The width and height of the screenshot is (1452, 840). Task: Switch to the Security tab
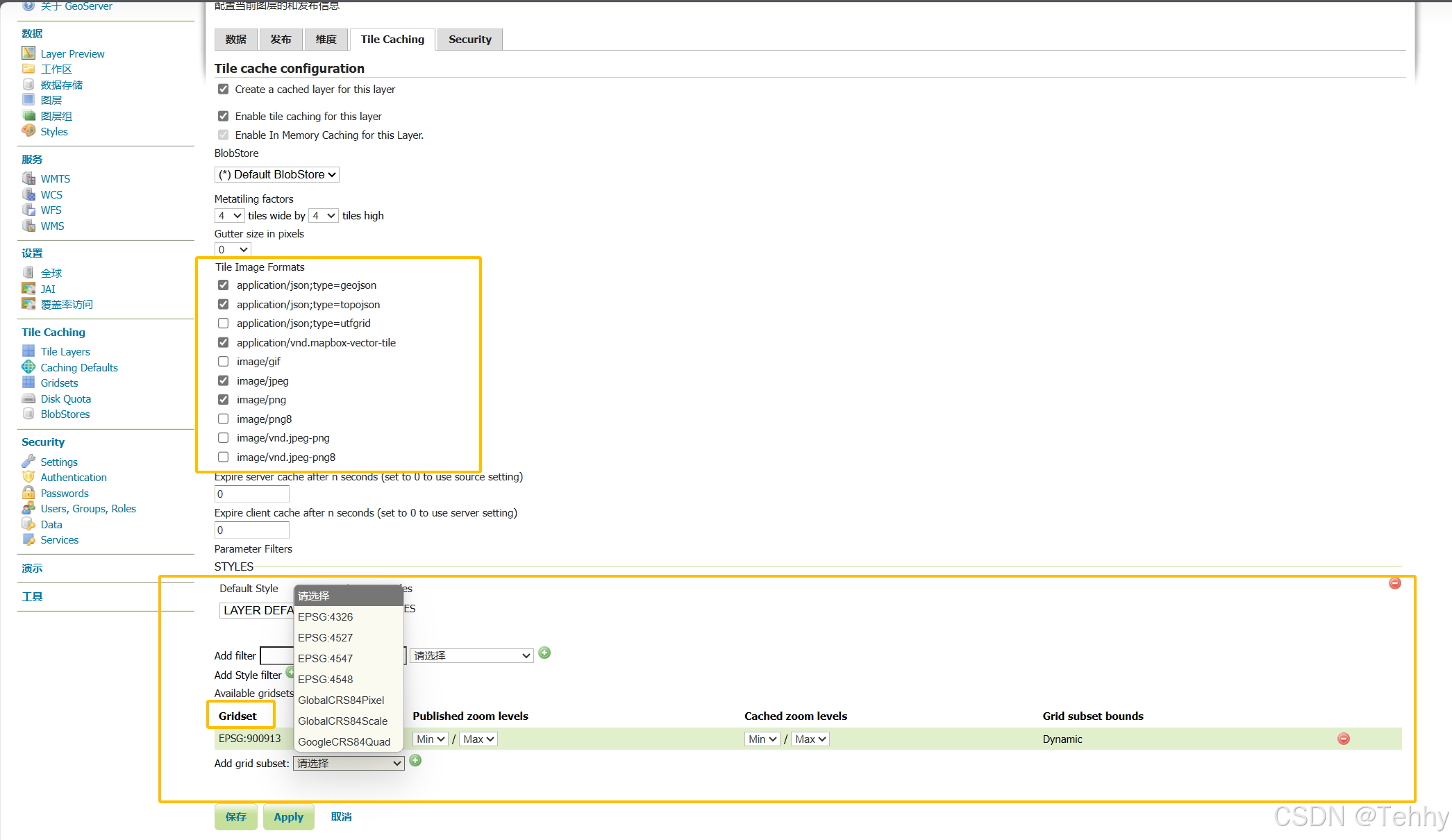click(469, 40)
